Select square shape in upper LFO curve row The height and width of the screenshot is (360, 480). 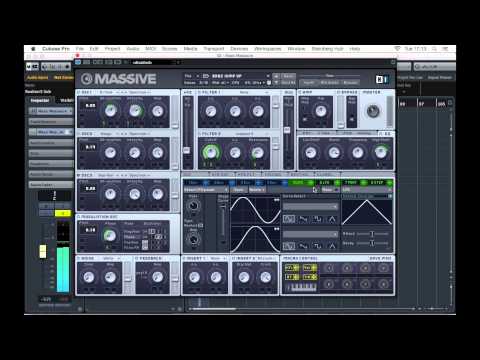(317, 219)
